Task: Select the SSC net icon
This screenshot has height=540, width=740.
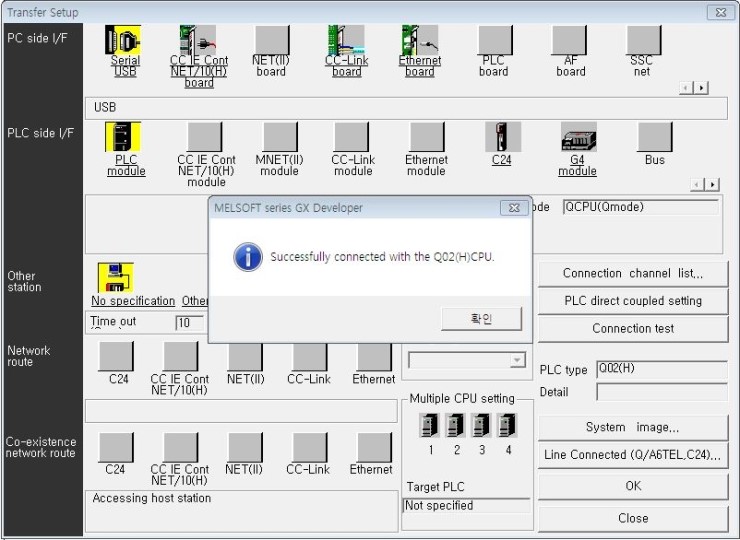Action: click(644, 40)
